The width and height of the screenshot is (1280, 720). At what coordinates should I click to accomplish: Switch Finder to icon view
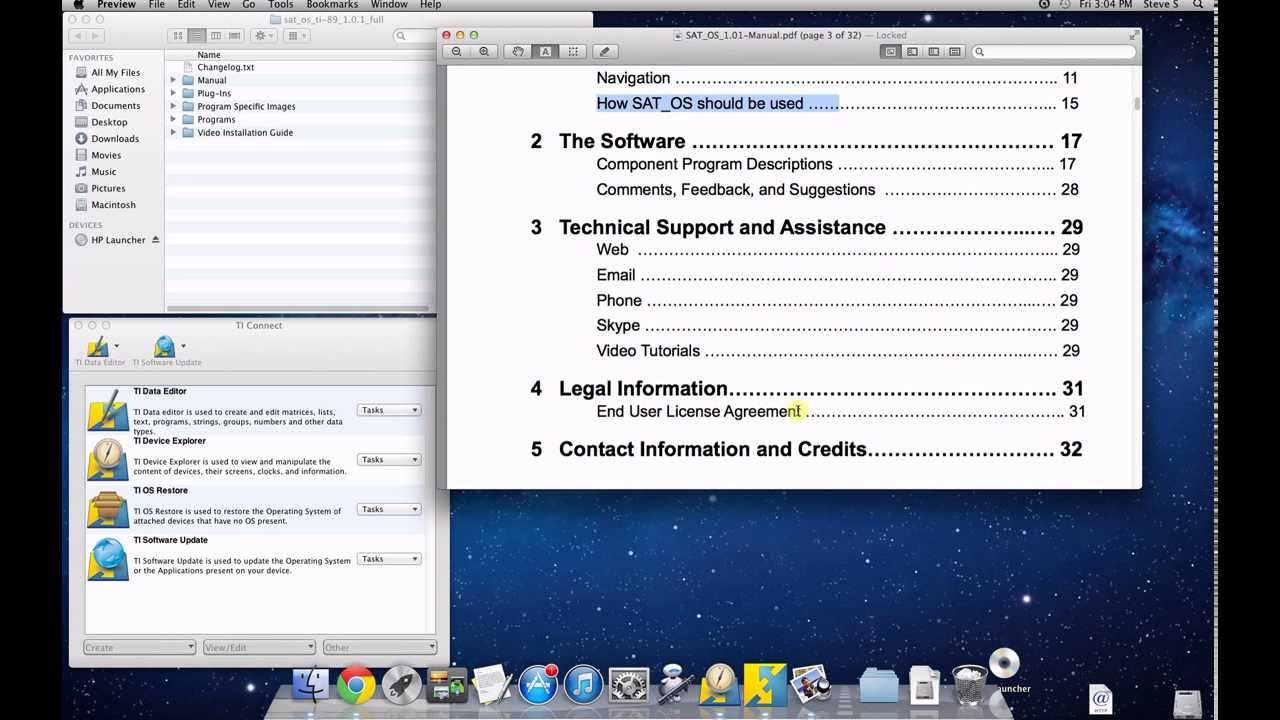pyautogui.click(x=178, y=36)
